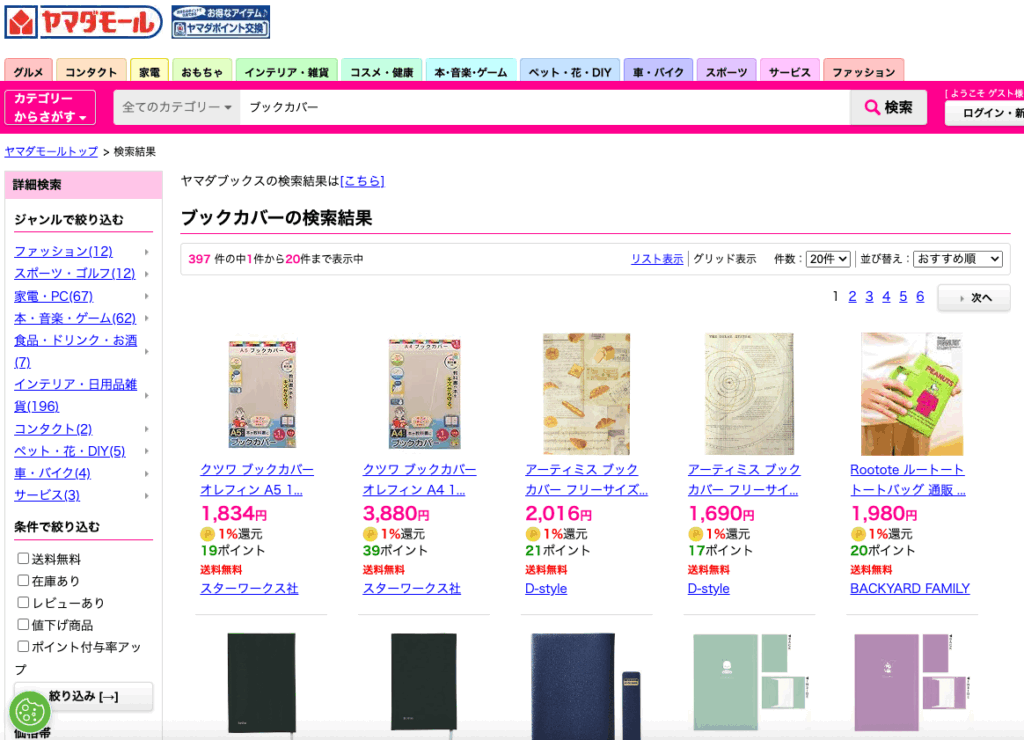Open the 家電 category tab
Image resolution: width=1024 pixels, height=740 pixels.
150,71
